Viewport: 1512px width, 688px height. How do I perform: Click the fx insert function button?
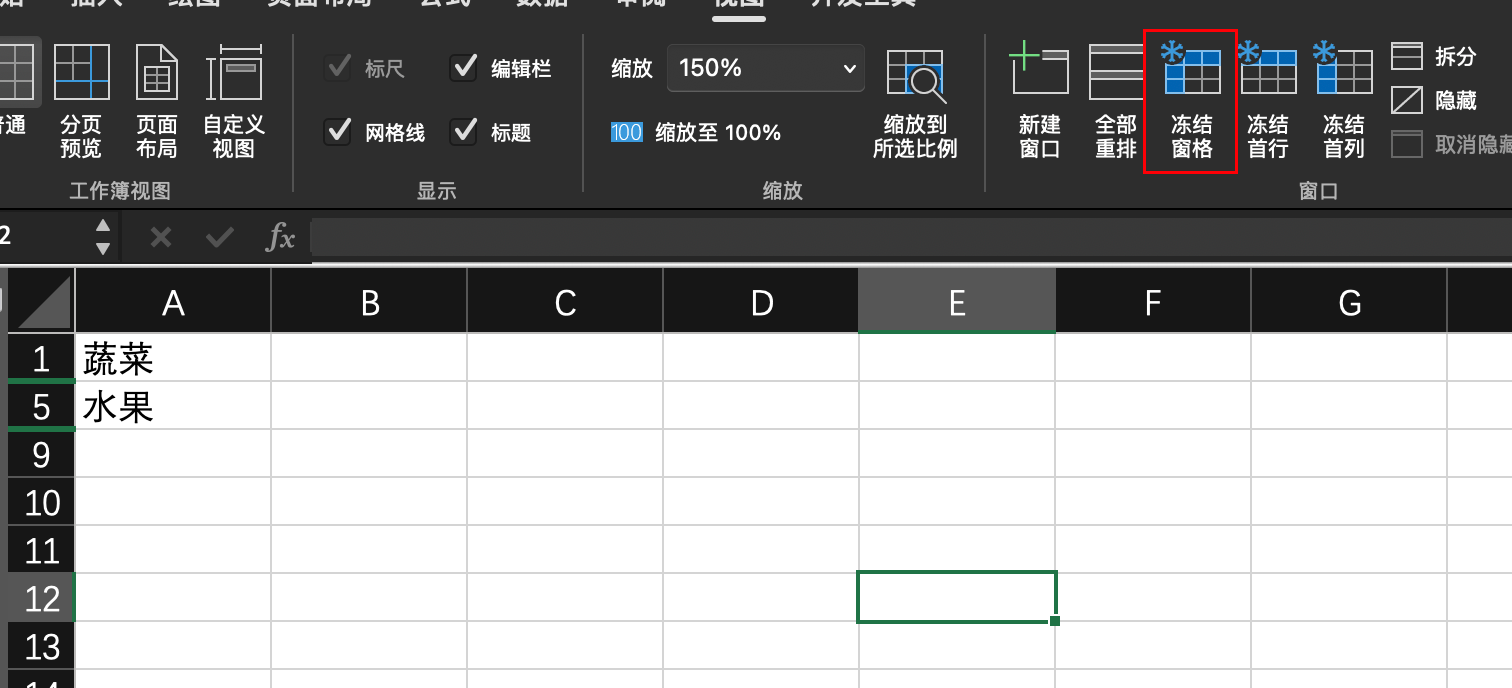point(279,238)
